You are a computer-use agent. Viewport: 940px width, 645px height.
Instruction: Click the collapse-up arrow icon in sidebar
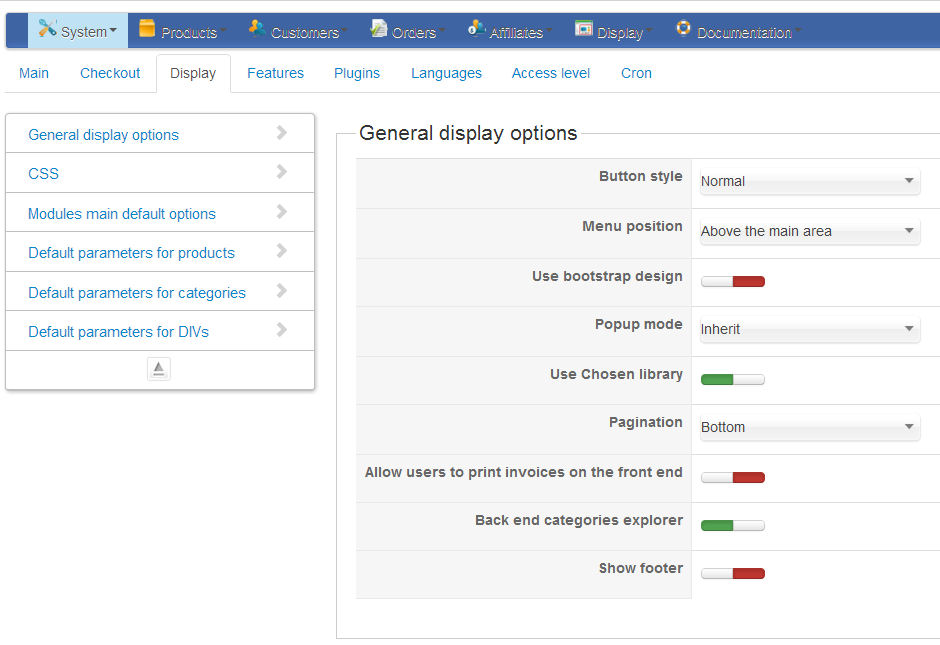click(x=159, y=369)
